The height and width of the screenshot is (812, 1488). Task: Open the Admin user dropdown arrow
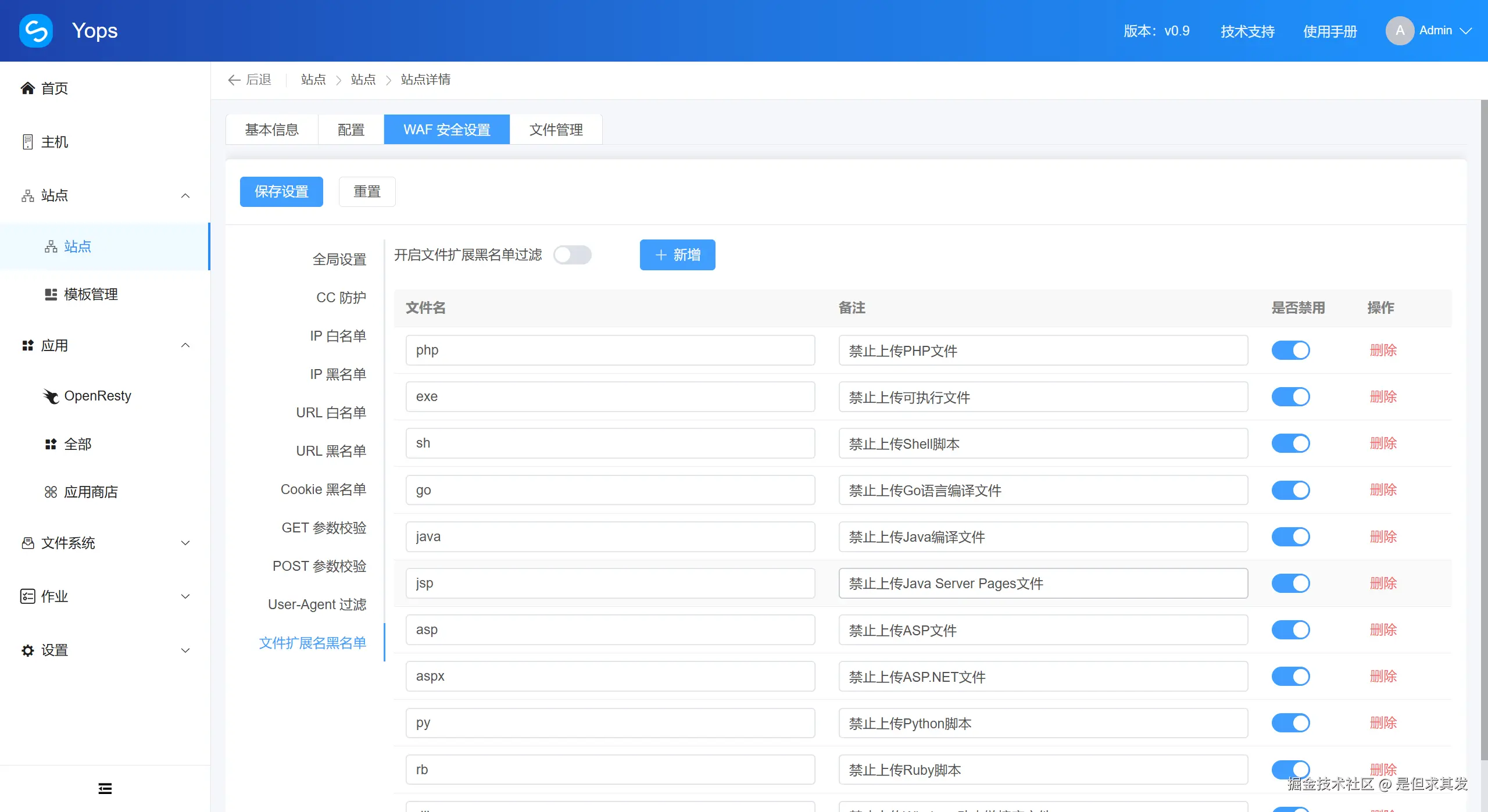(x=1466, y=31)
